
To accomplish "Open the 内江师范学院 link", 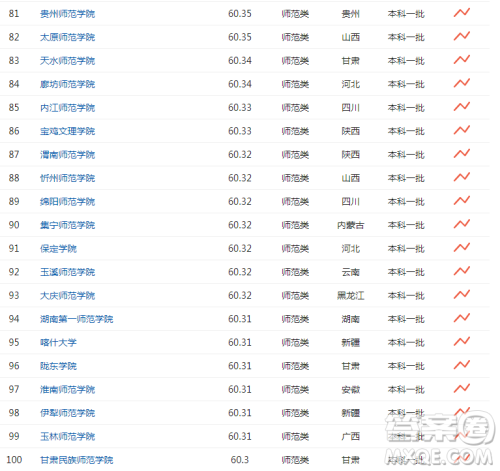I will [67, 108].
